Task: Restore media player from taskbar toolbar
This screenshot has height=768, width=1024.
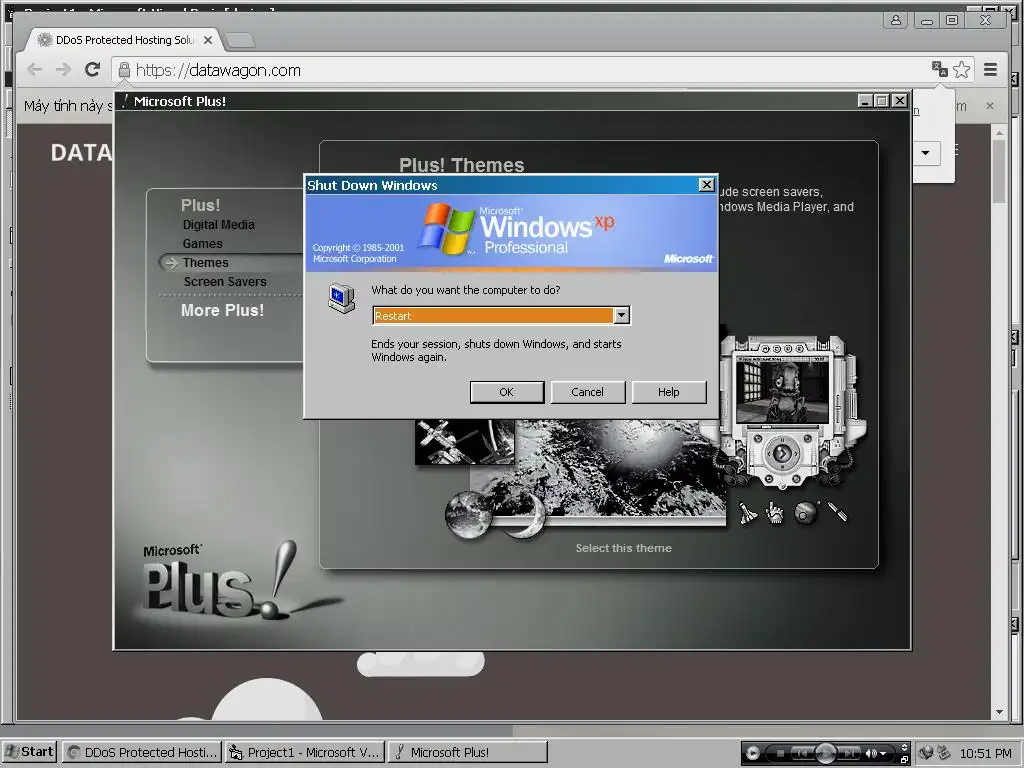Action: (x=904, y=760)
